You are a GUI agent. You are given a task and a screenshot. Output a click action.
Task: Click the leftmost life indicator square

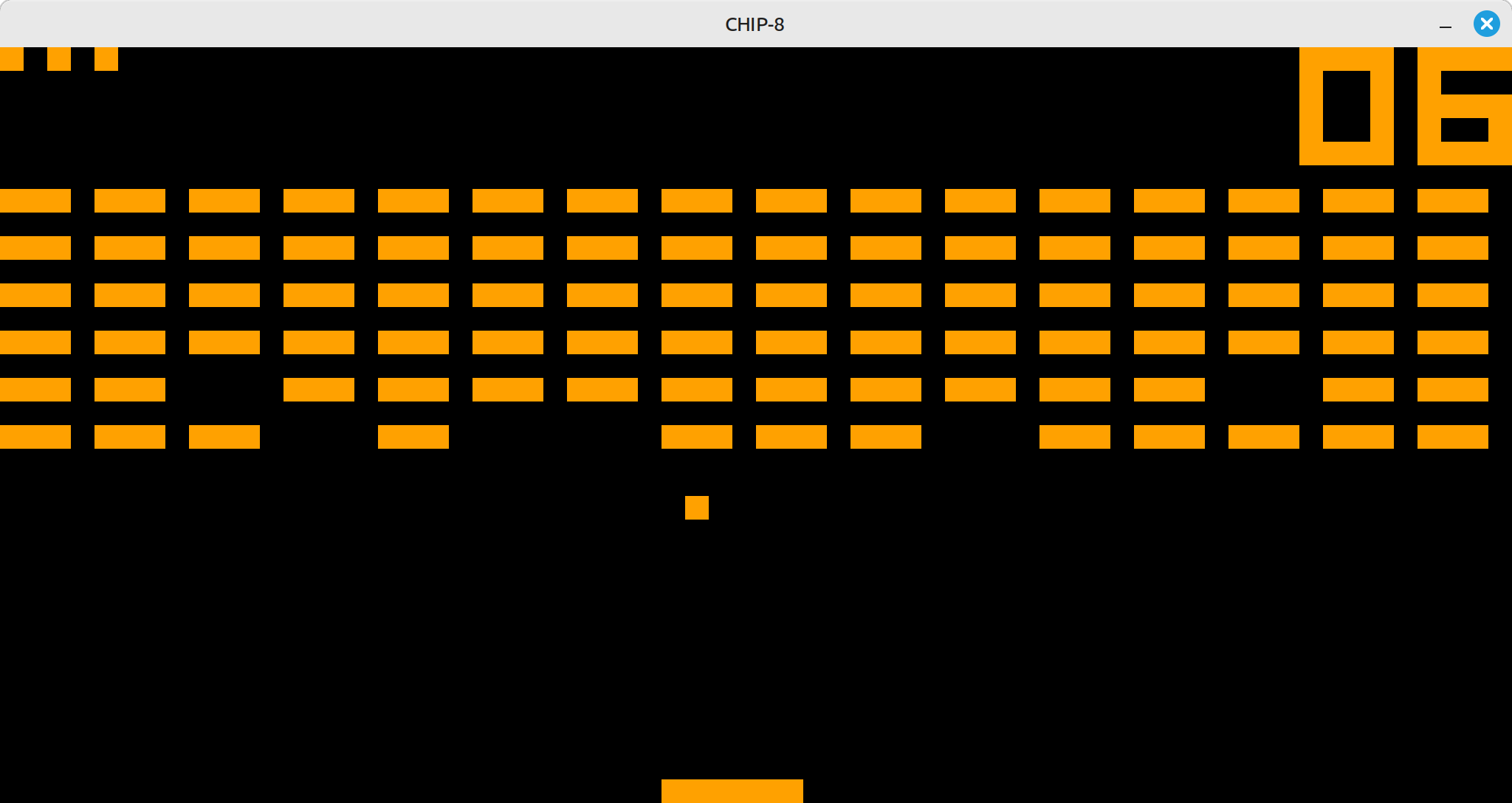click(x=12, y=58)
